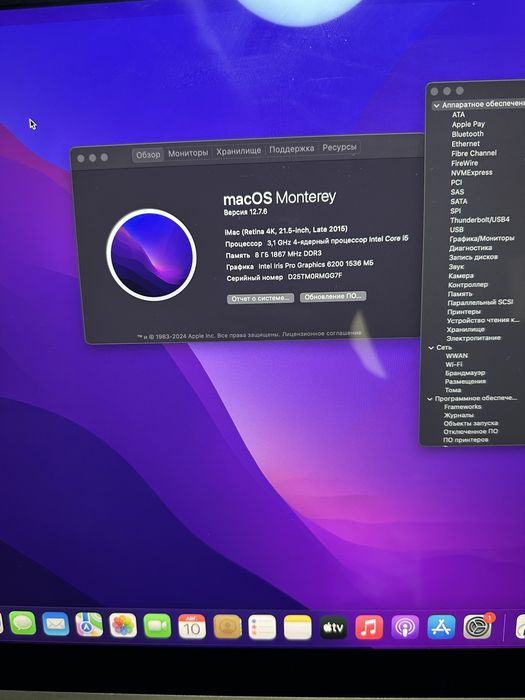
Task: Launch FaceTime from the Dock
Action: pos(157,625)
